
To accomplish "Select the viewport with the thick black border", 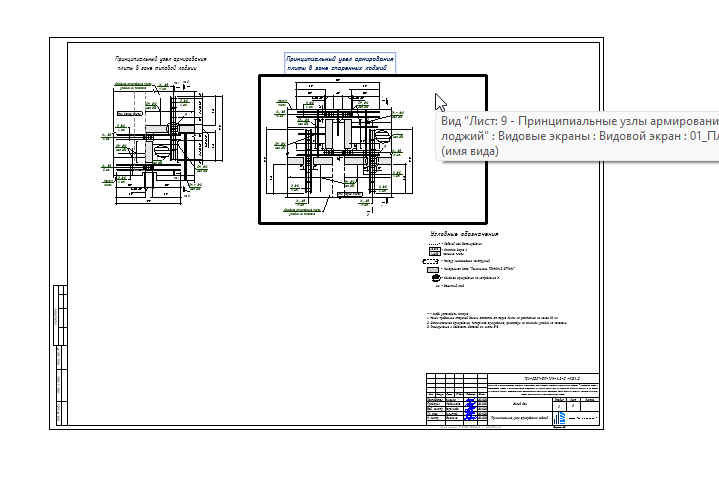I will click(373, 150).
